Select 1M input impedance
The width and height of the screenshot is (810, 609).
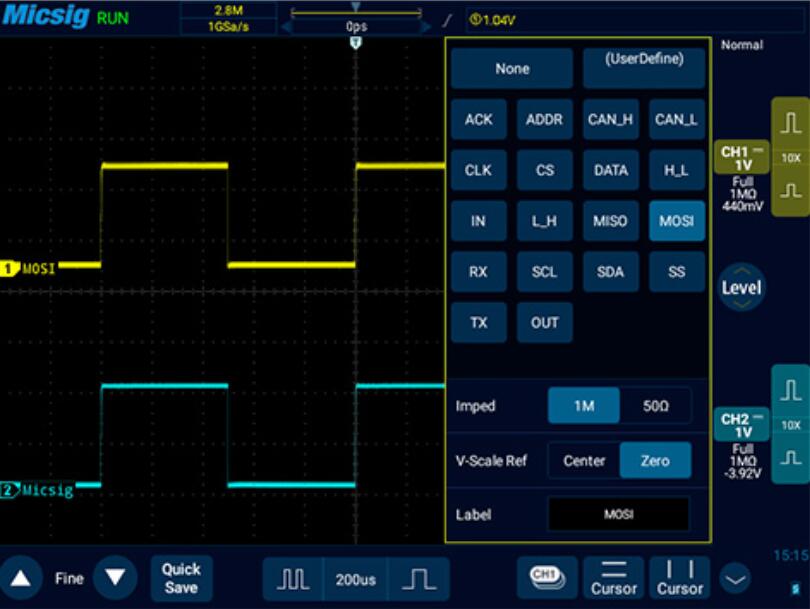(x=584, y=406)
